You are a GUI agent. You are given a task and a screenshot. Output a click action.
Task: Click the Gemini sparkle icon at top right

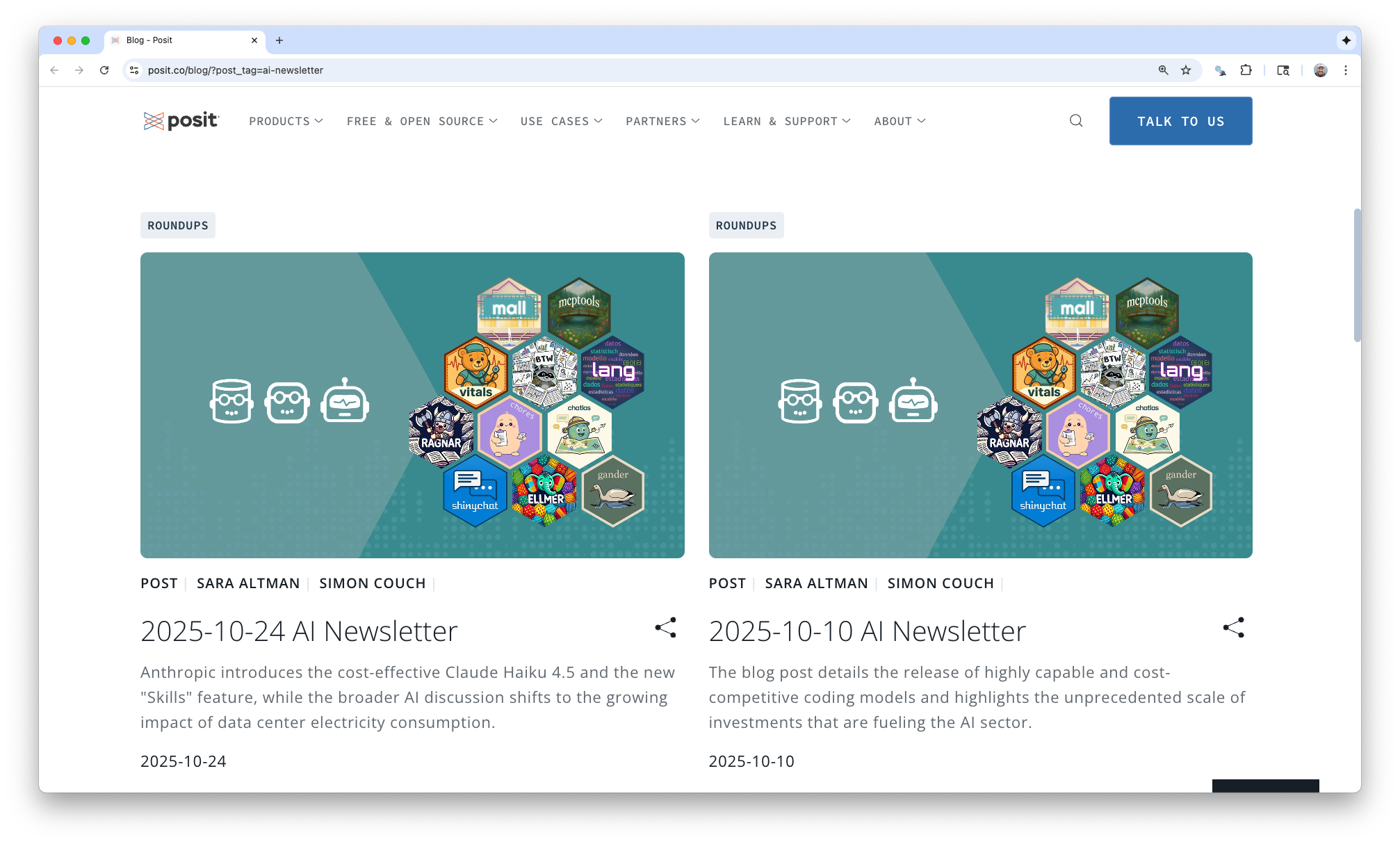click(x=1346, y=40)
